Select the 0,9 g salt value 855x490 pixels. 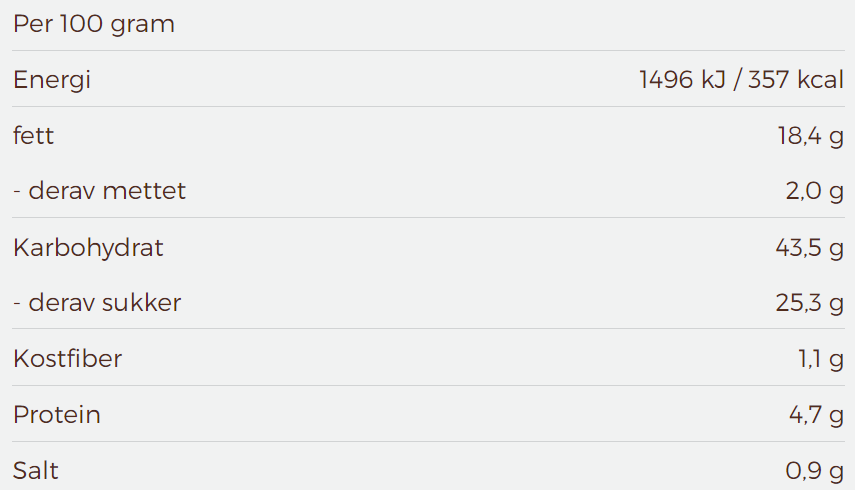[815, 472]
